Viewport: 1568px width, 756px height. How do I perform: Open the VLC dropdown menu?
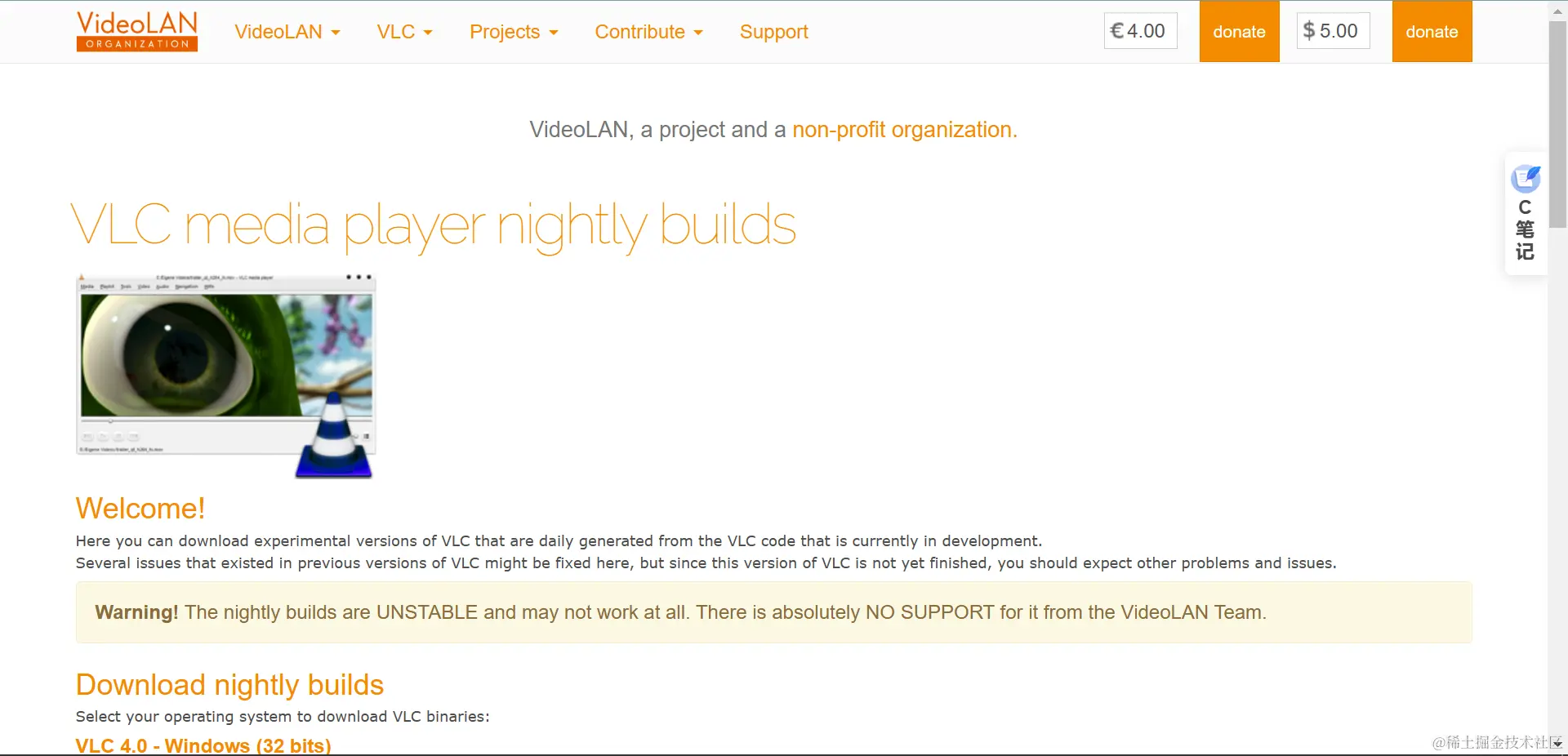[x=405, y=32]
